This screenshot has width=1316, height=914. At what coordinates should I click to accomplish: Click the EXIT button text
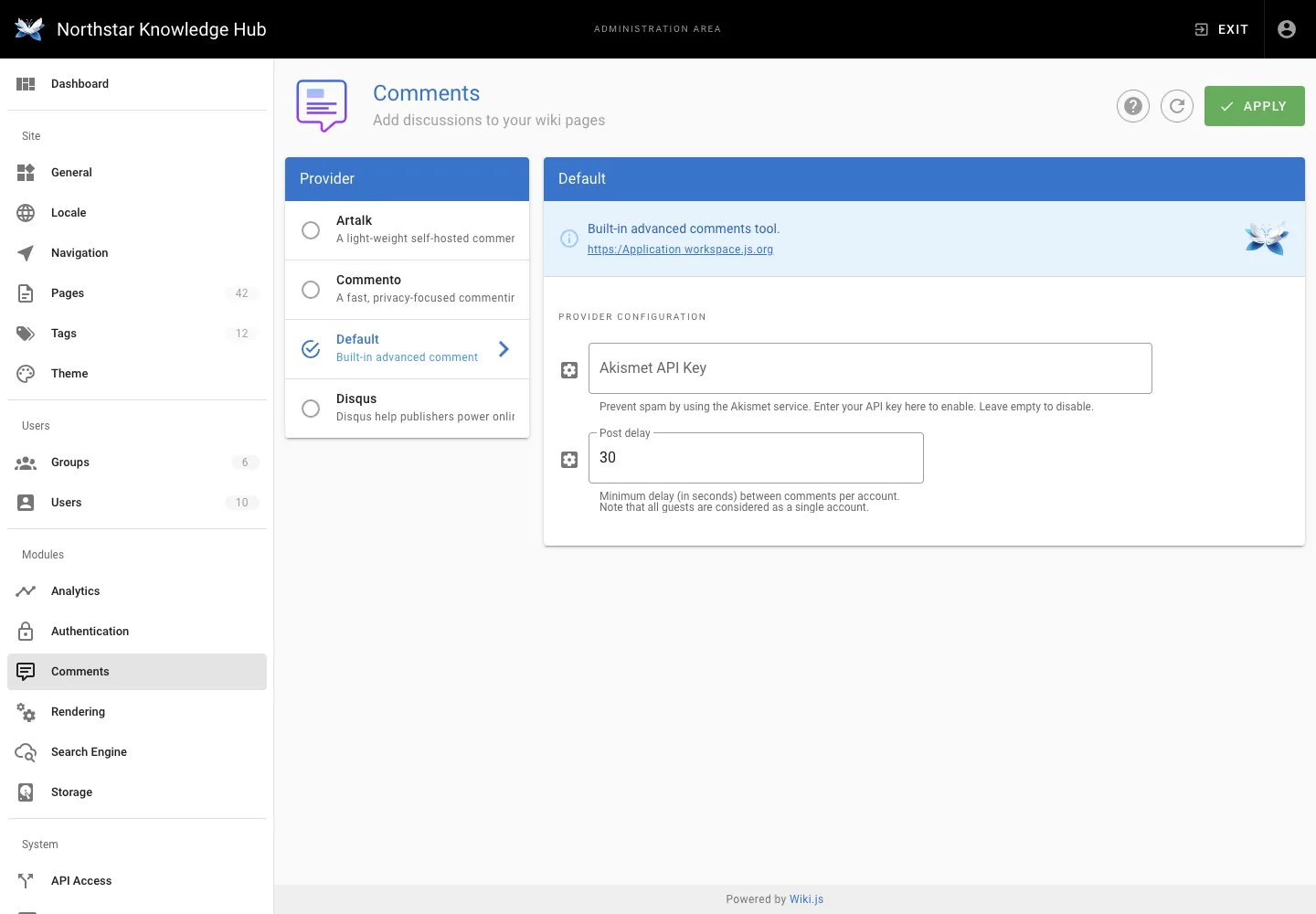pos(1233,29)
